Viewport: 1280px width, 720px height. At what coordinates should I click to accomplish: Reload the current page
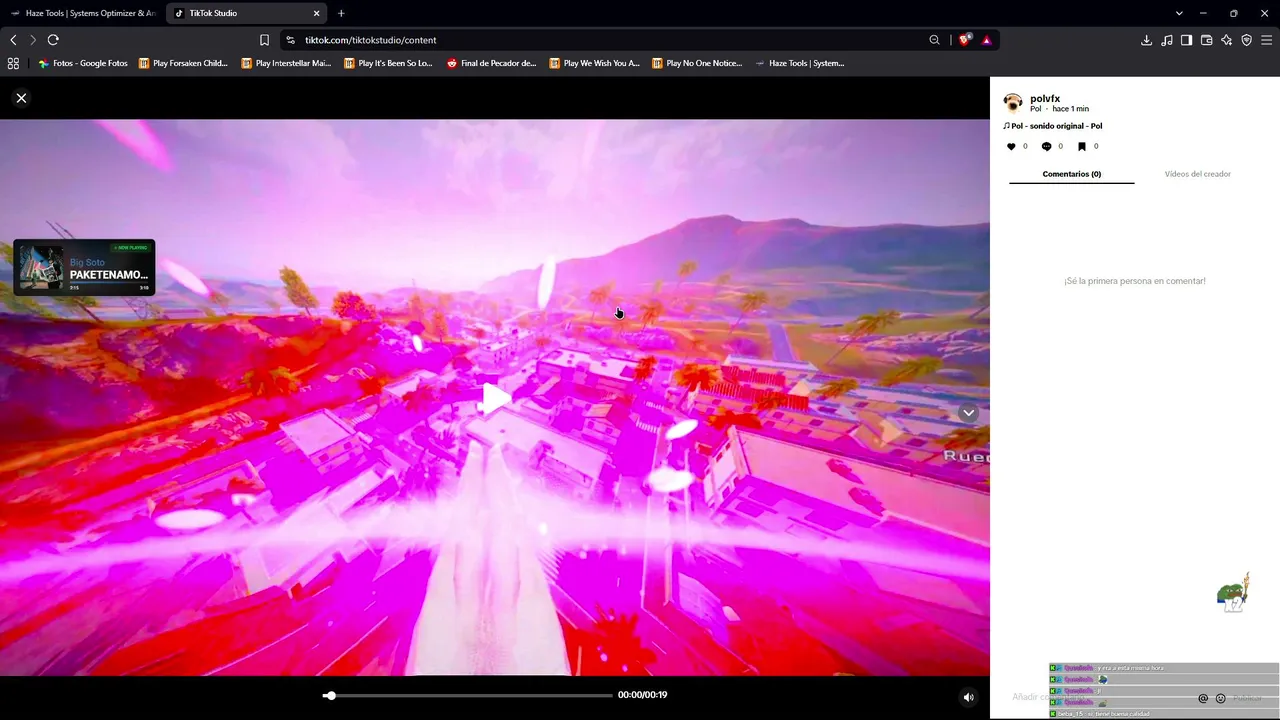point(53,40)
